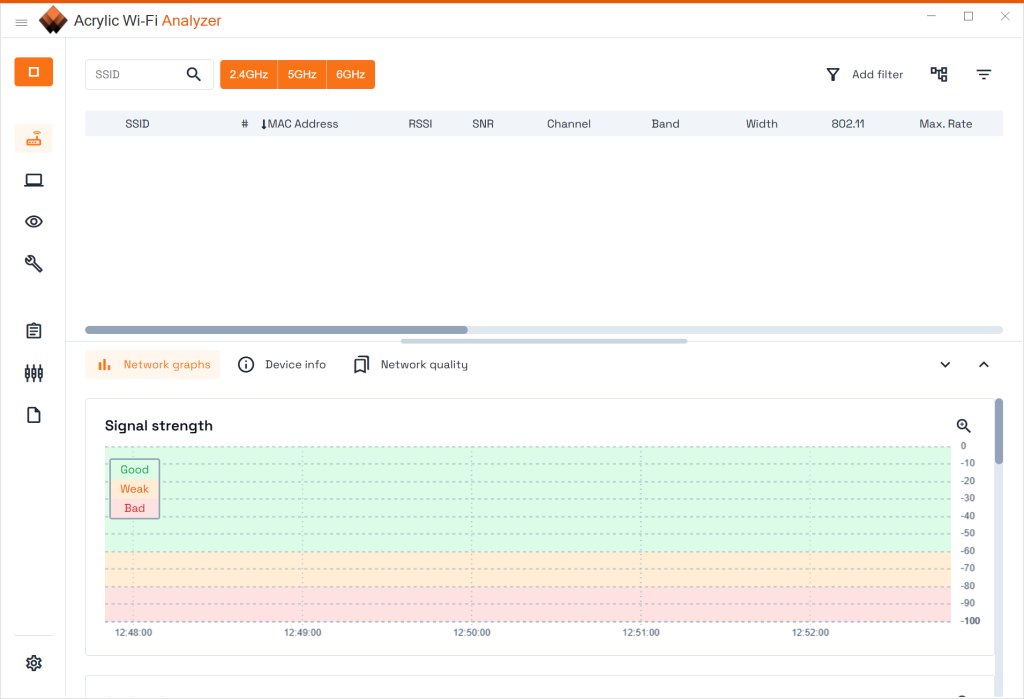The image size is (1024, 699).
Task: Toggle the 5GHz band filter
Action: (x=302, y=74)
